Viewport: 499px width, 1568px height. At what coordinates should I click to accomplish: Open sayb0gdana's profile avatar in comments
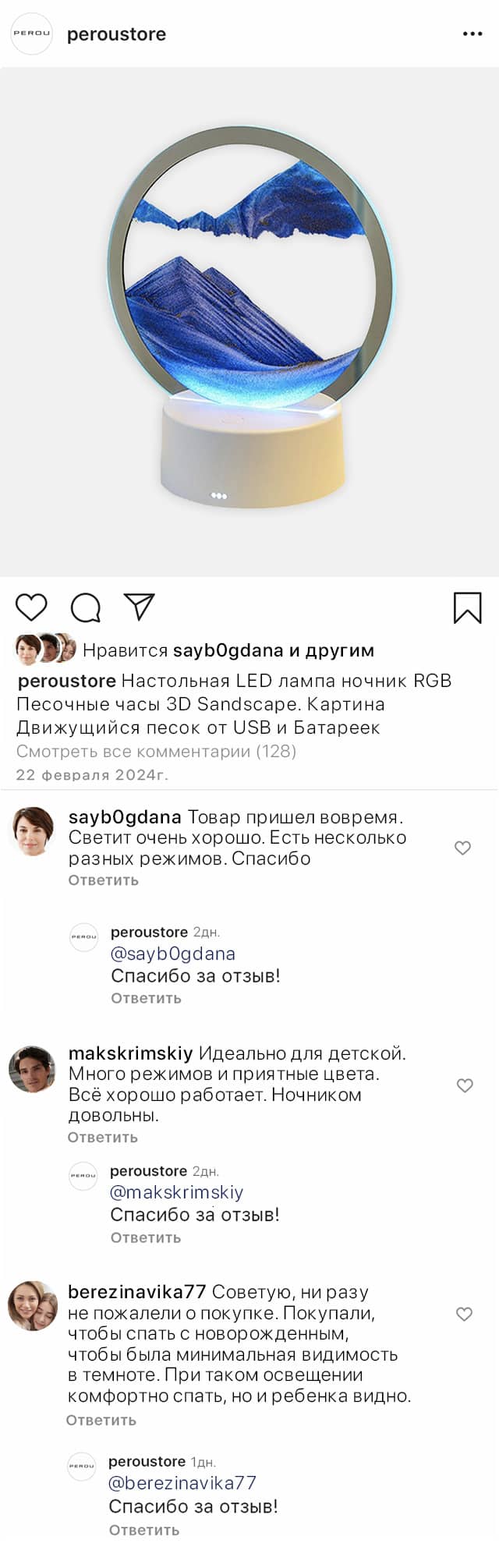tap(32, 831)
